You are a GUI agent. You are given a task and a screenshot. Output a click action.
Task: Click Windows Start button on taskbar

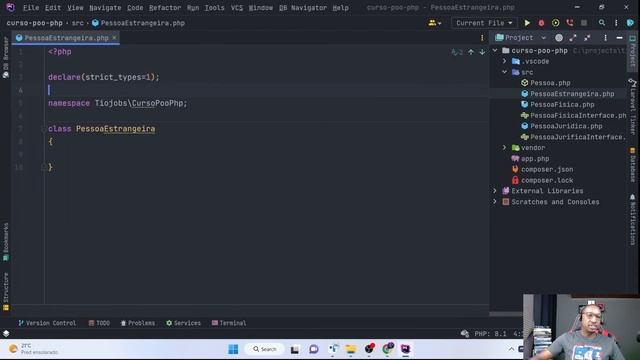(233, 349)
